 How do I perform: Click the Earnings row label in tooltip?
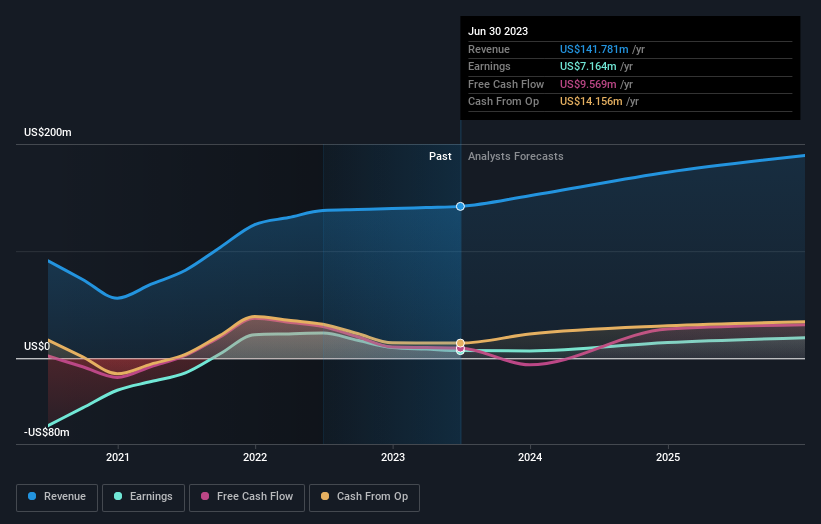489,66
